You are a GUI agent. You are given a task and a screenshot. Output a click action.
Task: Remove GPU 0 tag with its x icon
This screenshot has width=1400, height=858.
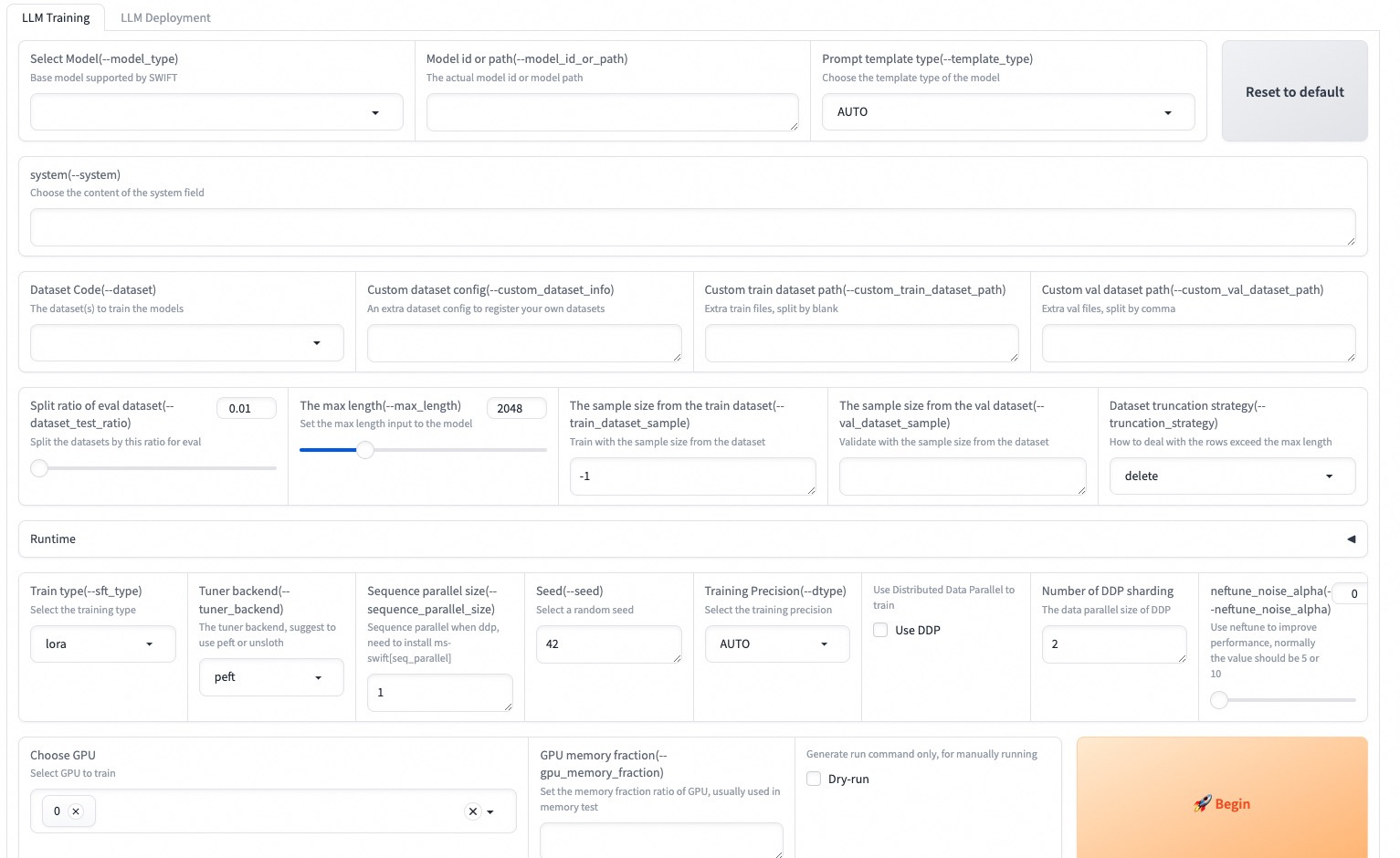76,811
